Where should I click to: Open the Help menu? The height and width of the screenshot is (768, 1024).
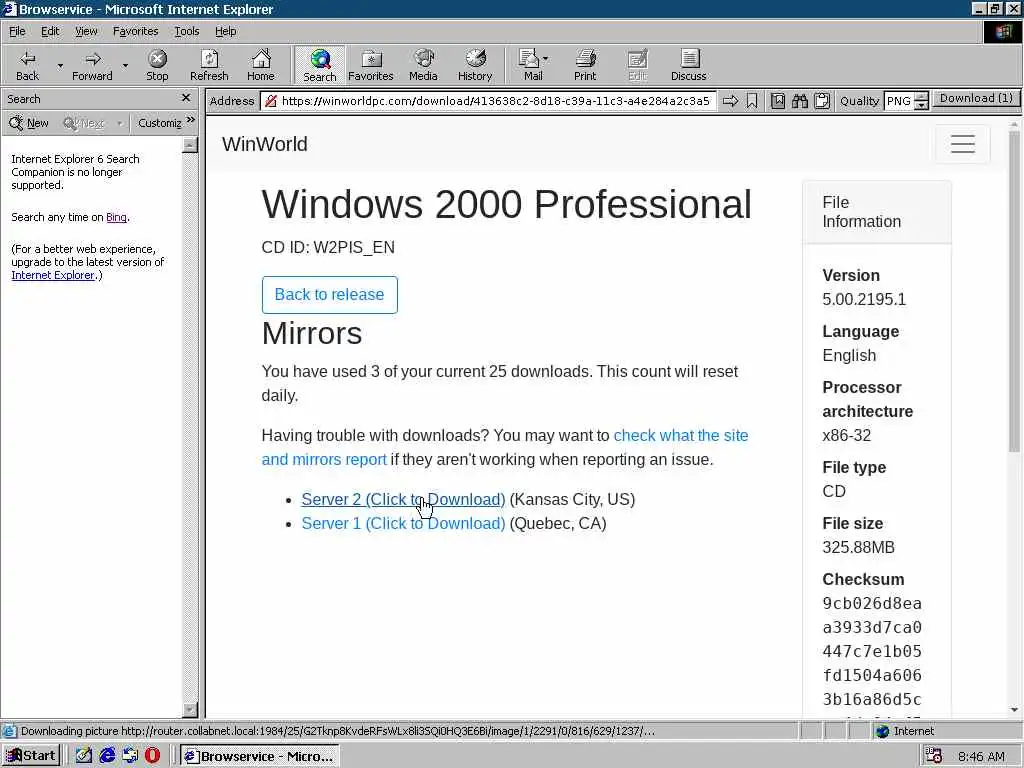[225, 31]
